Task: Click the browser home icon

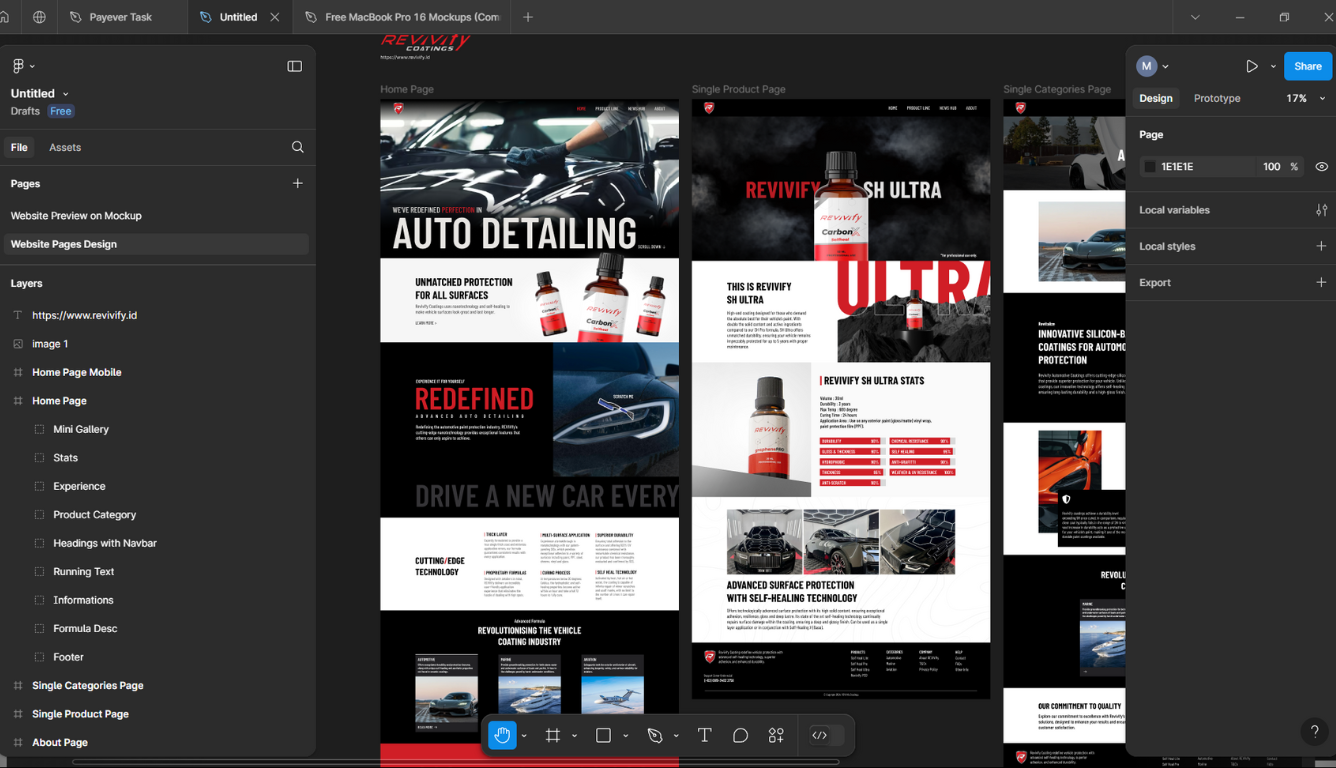Action: pos(5,17)
